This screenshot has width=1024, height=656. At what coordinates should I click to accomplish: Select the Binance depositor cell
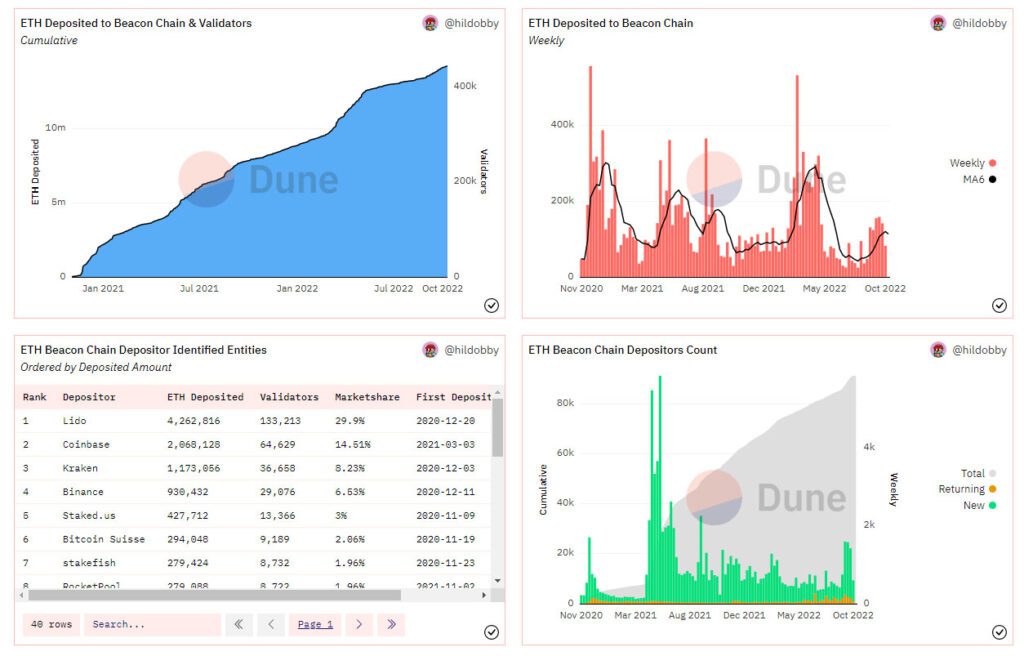[83, 492]
